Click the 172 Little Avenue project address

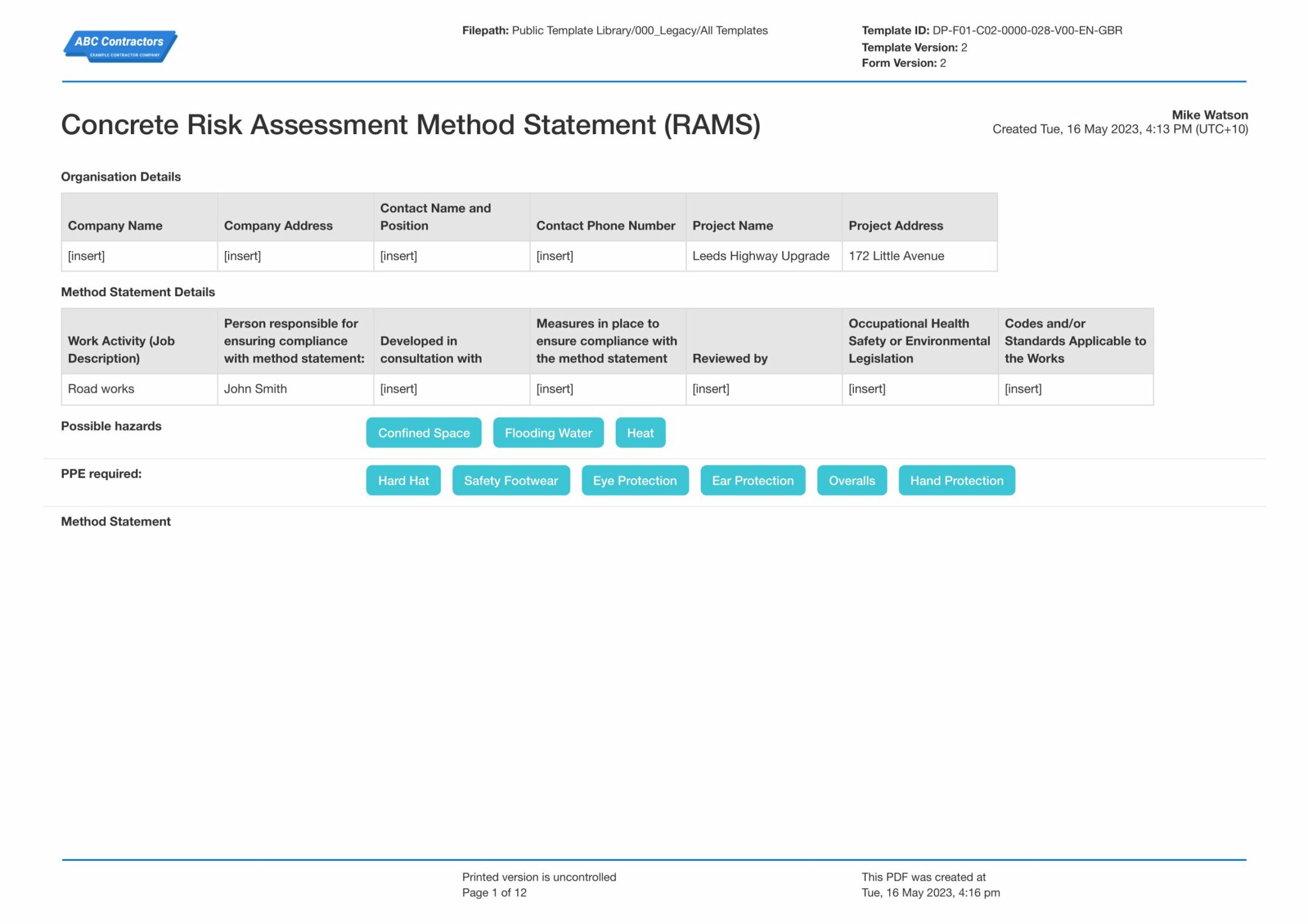[x=897, y=255]
